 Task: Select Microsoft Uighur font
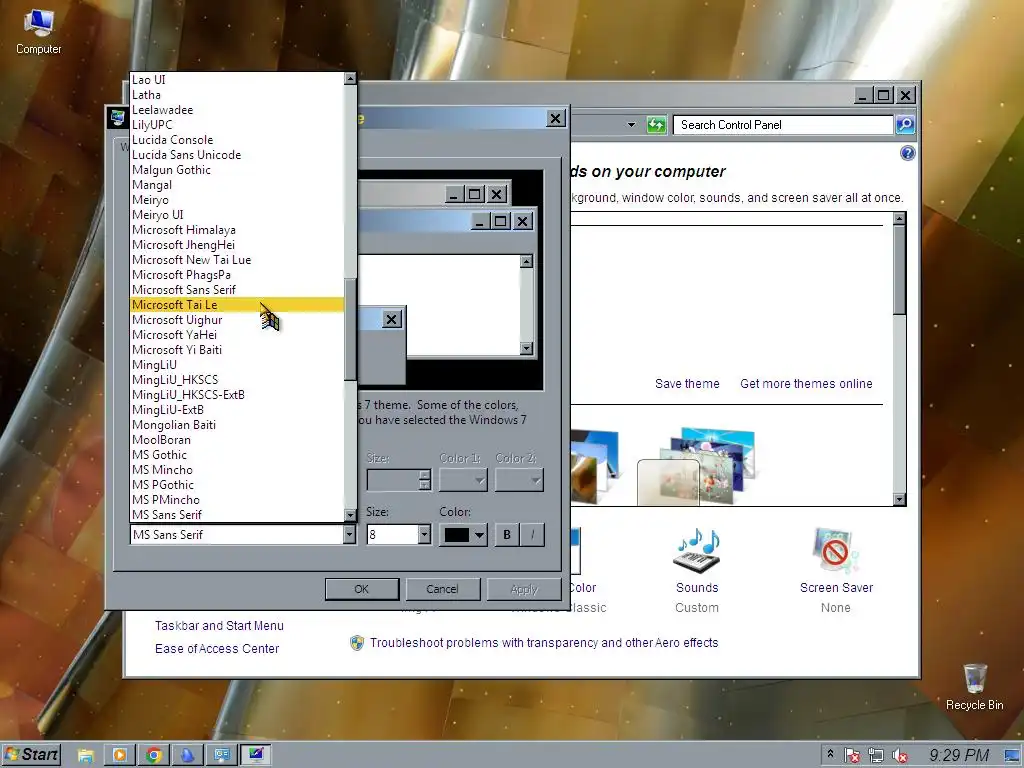236,320
